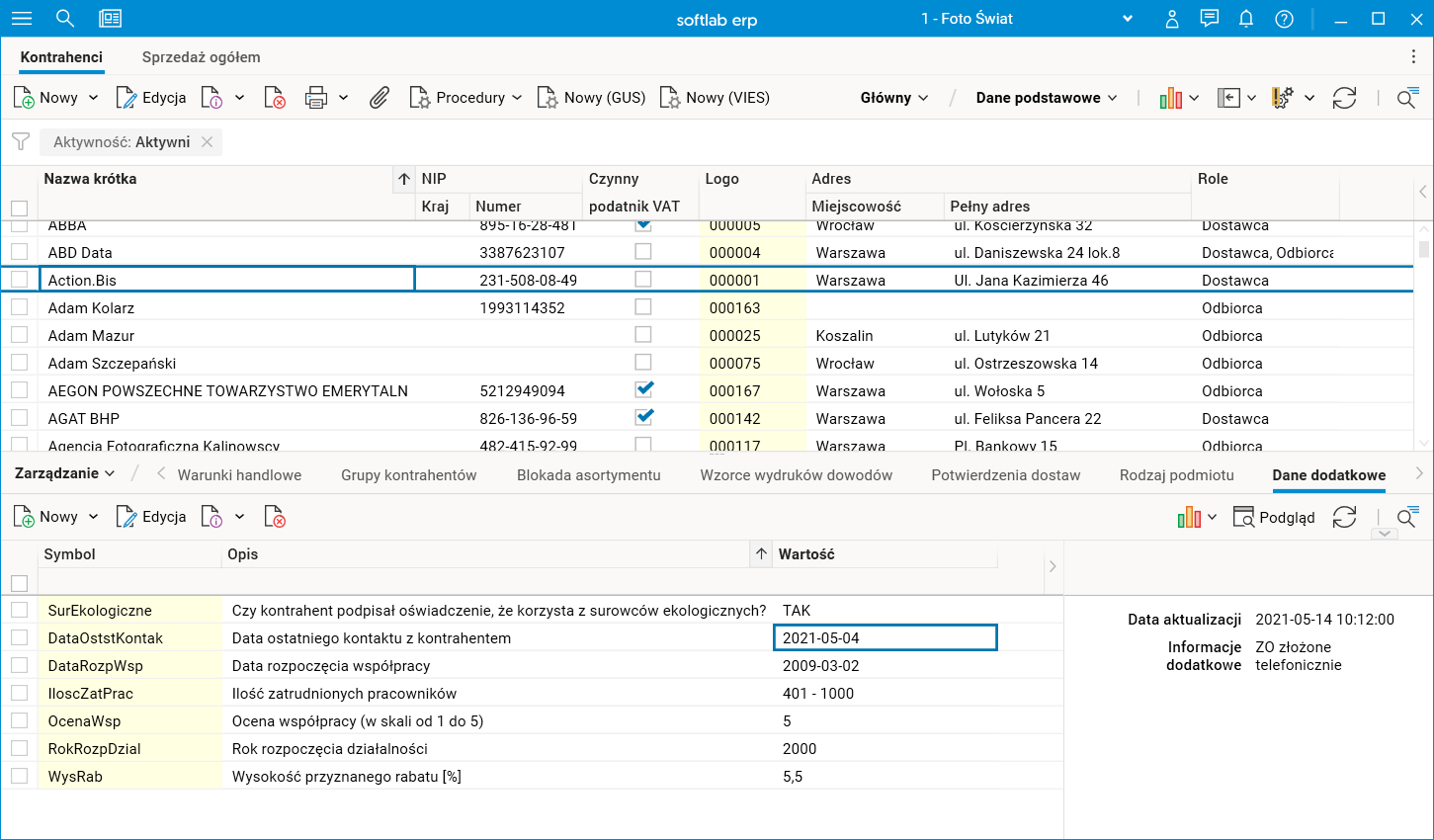The width and height of the screenshot is (1434, 840).
Task: Remove the Aktywność: Aktywni filter chip
Action: pyautogui.click(x=207, y=142)
